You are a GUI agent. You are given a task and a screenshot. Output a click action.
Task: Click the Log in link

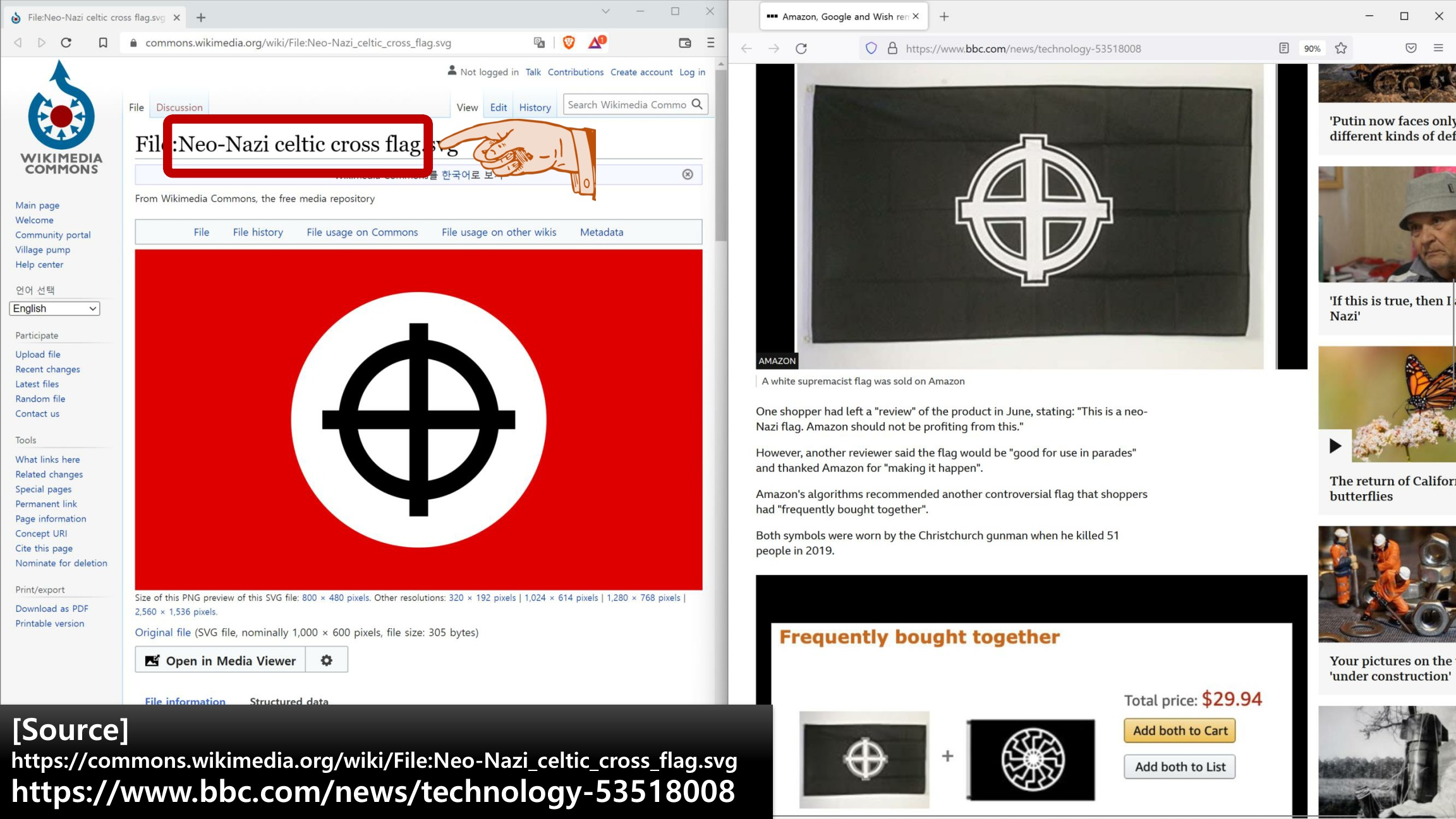692,72
